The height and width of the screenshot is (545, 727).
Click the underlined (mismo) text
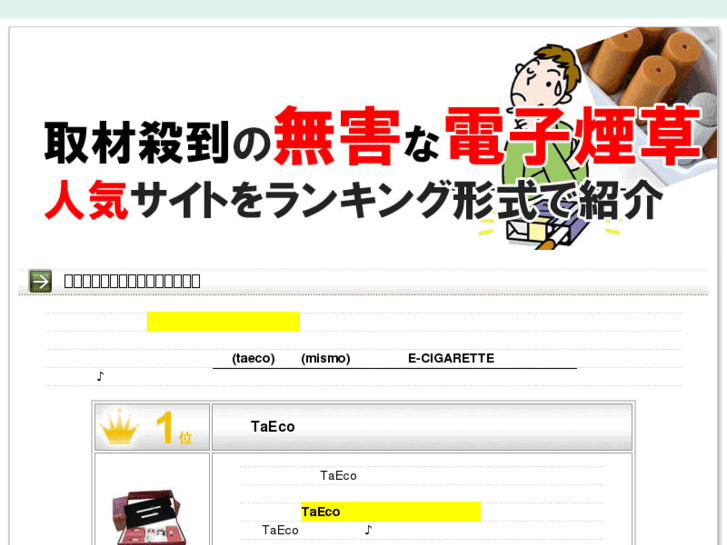point(325,359)
